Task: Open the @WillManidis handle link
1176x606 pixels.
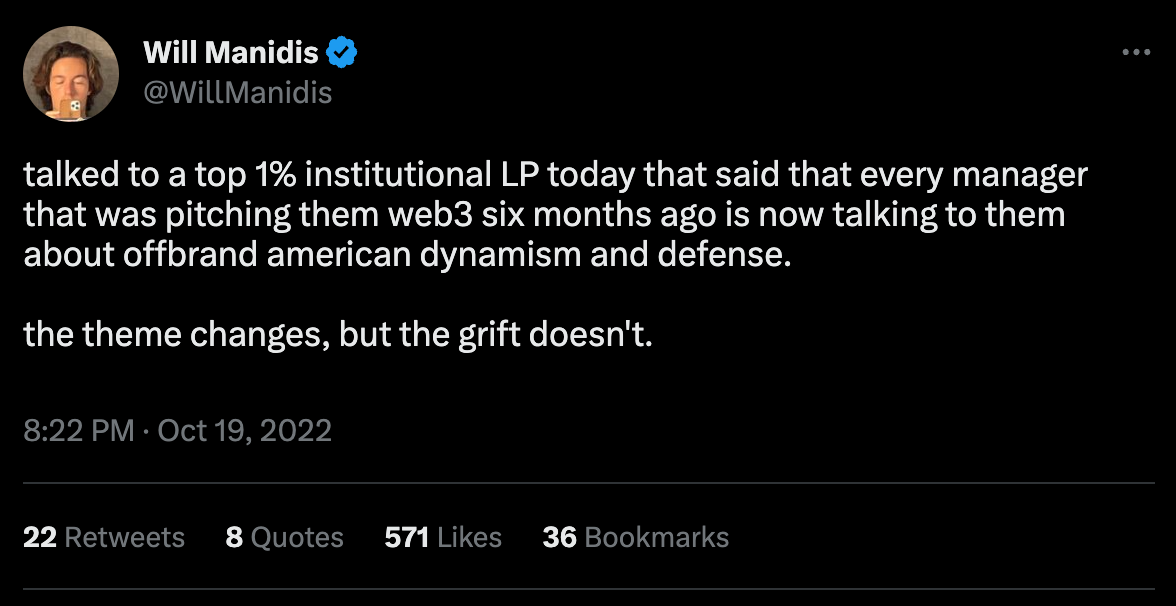Action: pyautogui.click(x=237, y=93)
